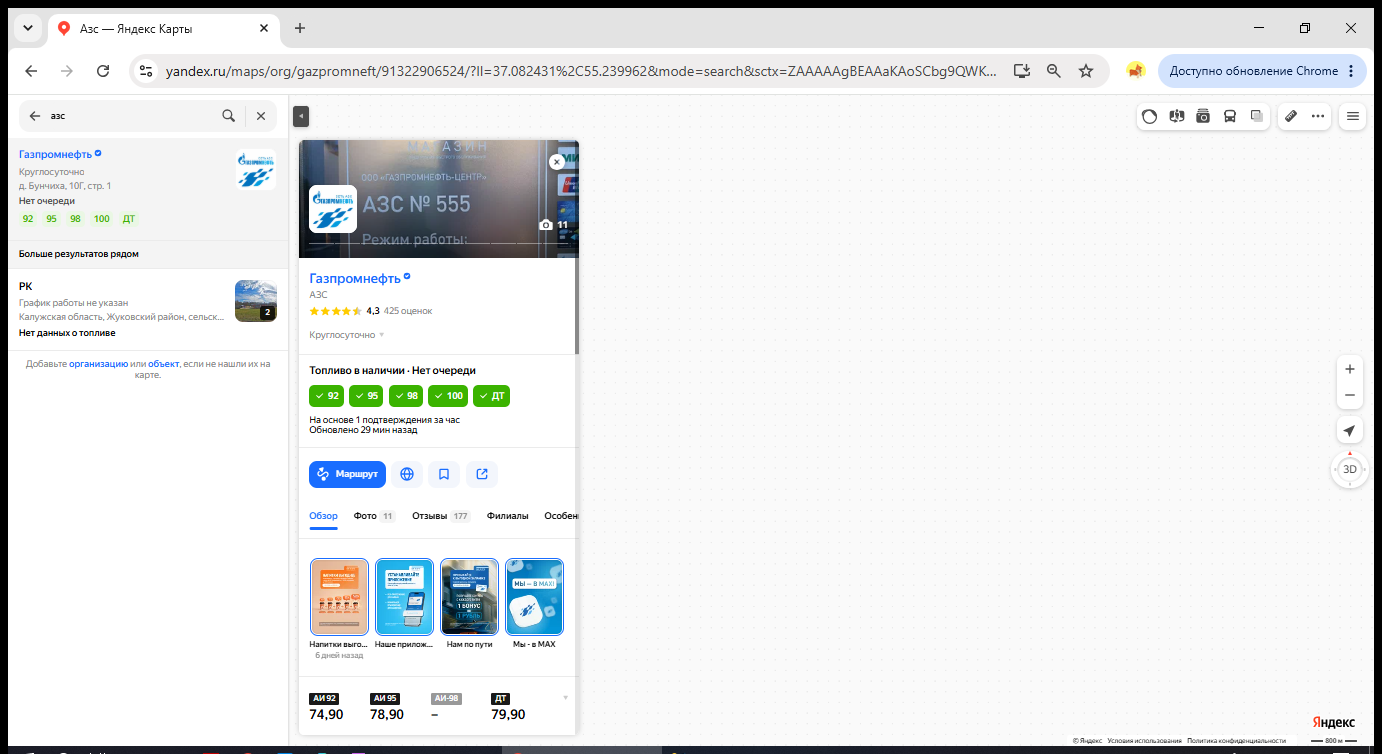The image size is (1382, 754).
Task: Open the Наше приложение story thumbnail
Action: 404,597
